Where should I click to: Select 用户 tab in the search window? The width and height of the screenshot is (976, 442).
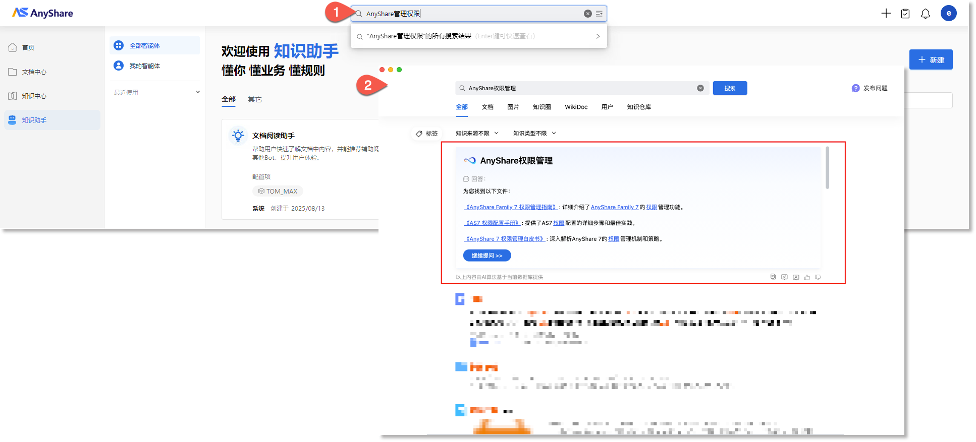click(608, 107)
